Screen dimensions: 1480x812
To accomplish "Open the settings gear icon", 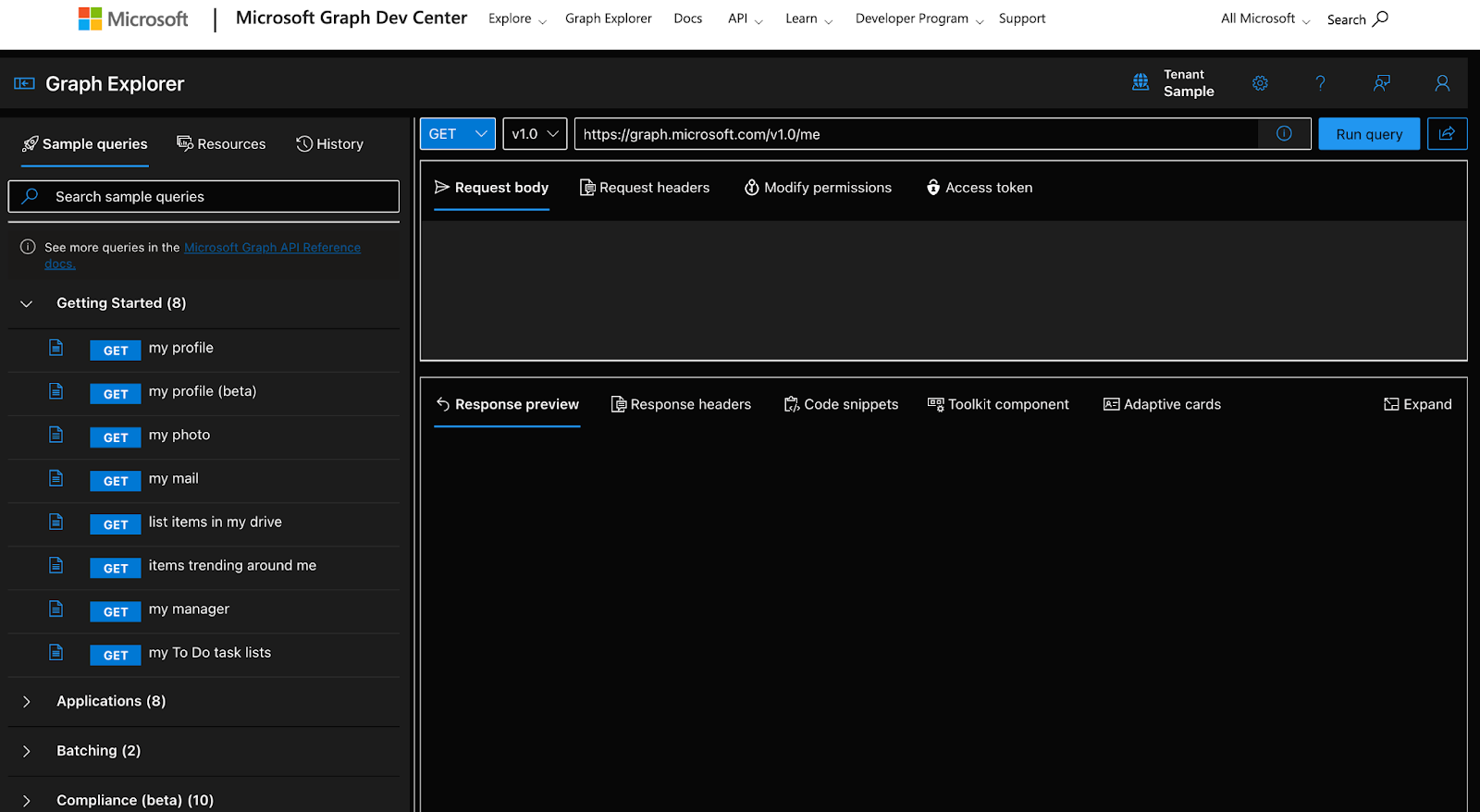I will [1260, 83].
